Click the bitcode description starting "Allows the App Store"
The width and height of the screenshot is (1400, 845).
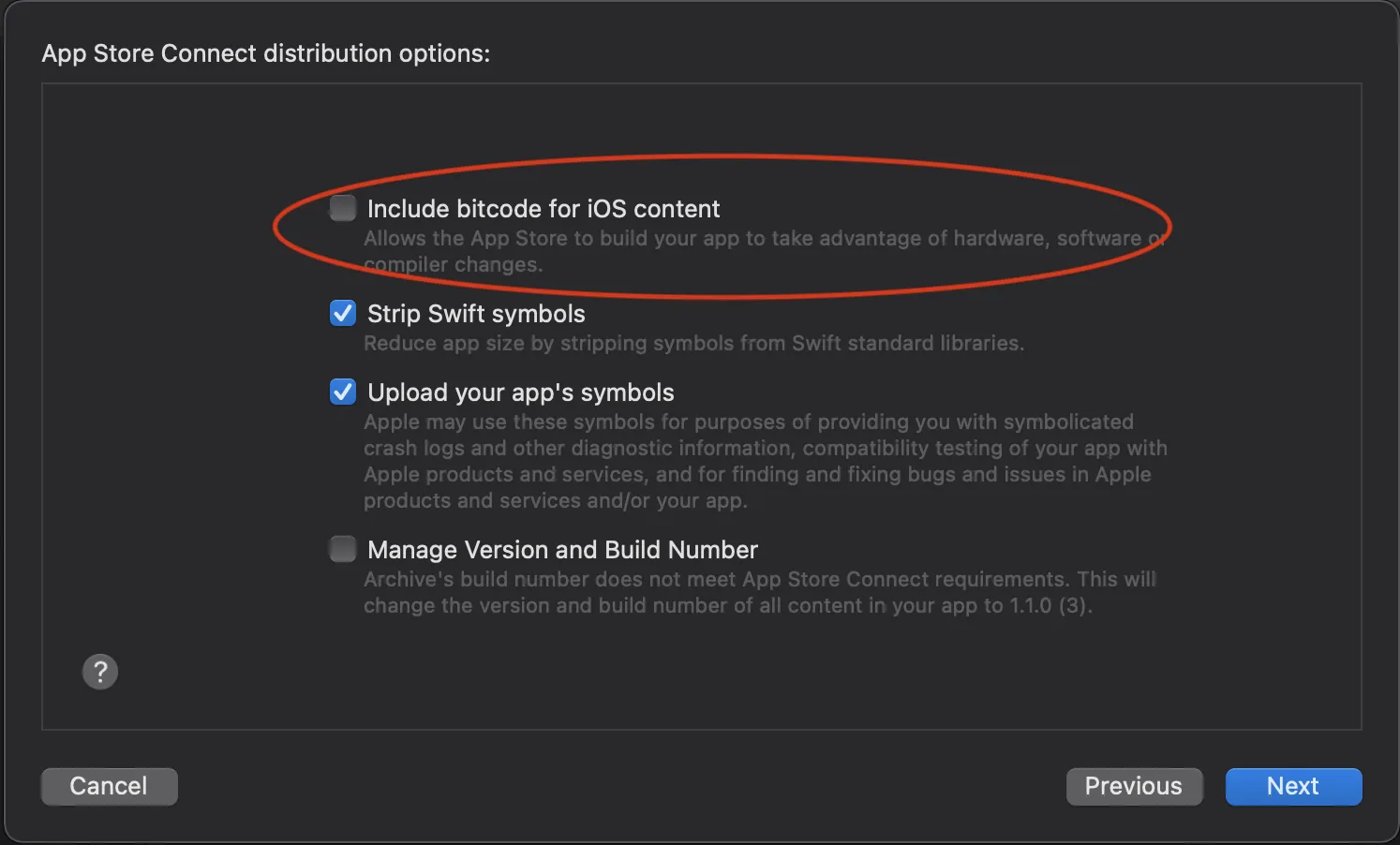pyautogui.click(x=750, y=239)
